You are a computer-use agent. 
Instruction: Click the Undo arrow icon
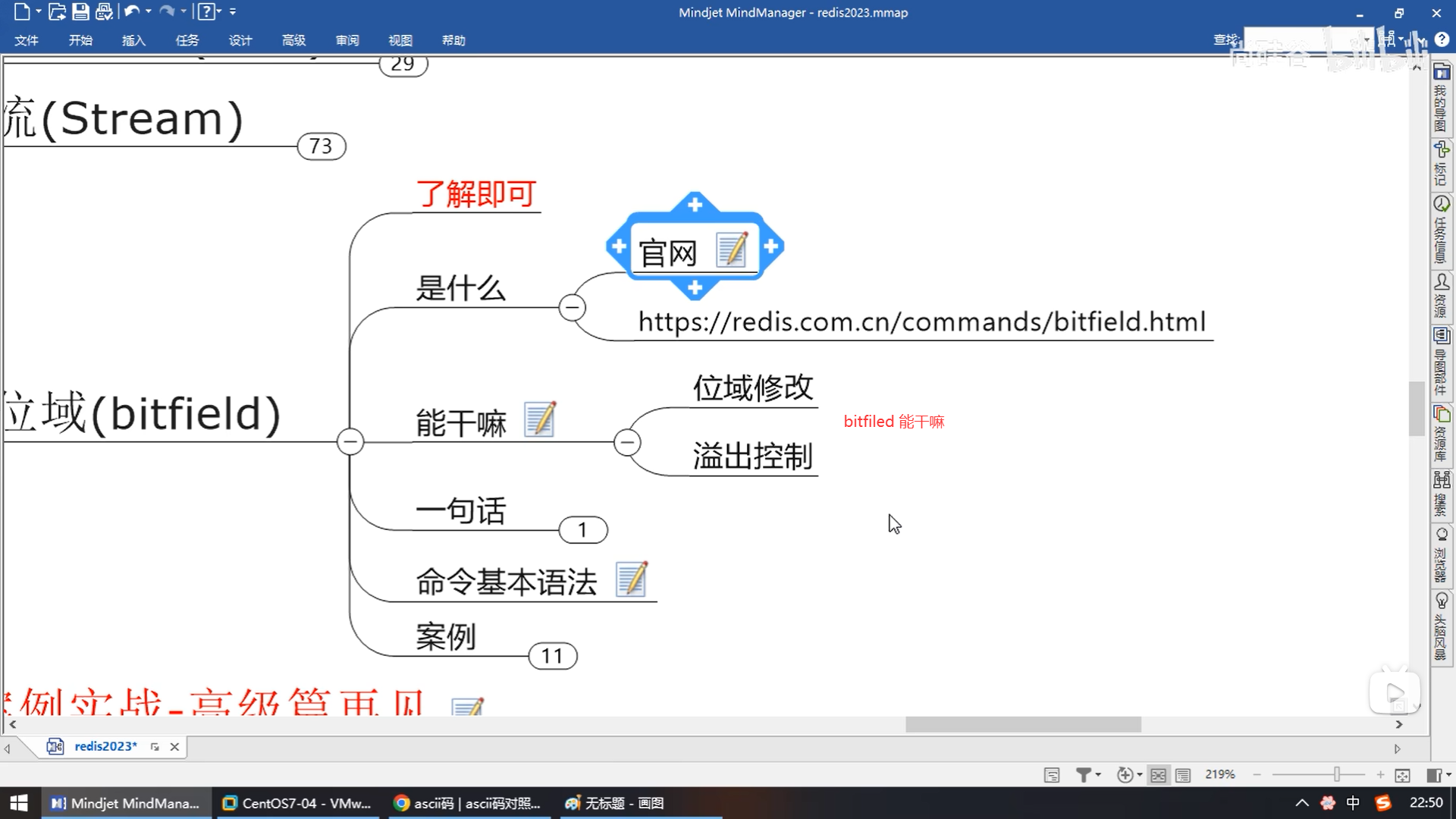tap(132, 11)
